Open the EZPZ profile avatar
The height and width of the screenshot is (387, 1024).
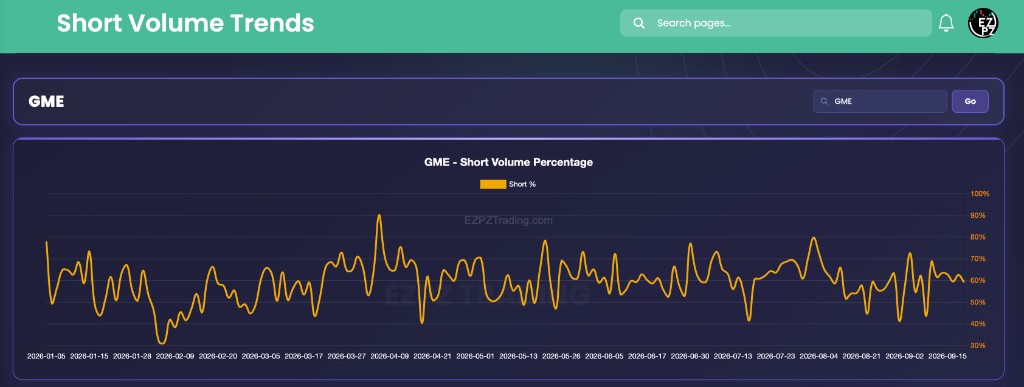pos(983,23)
